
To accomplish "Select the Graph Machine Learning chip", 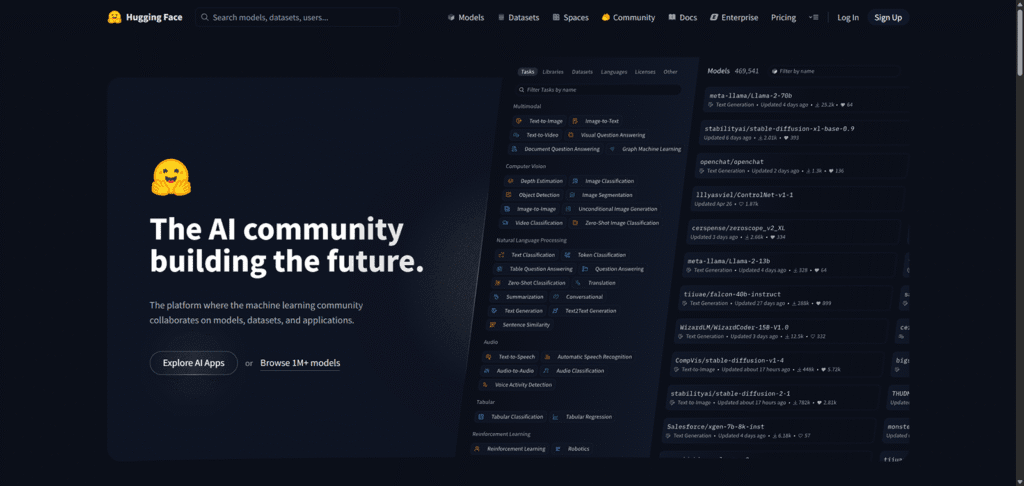I will tap(645, 149).
